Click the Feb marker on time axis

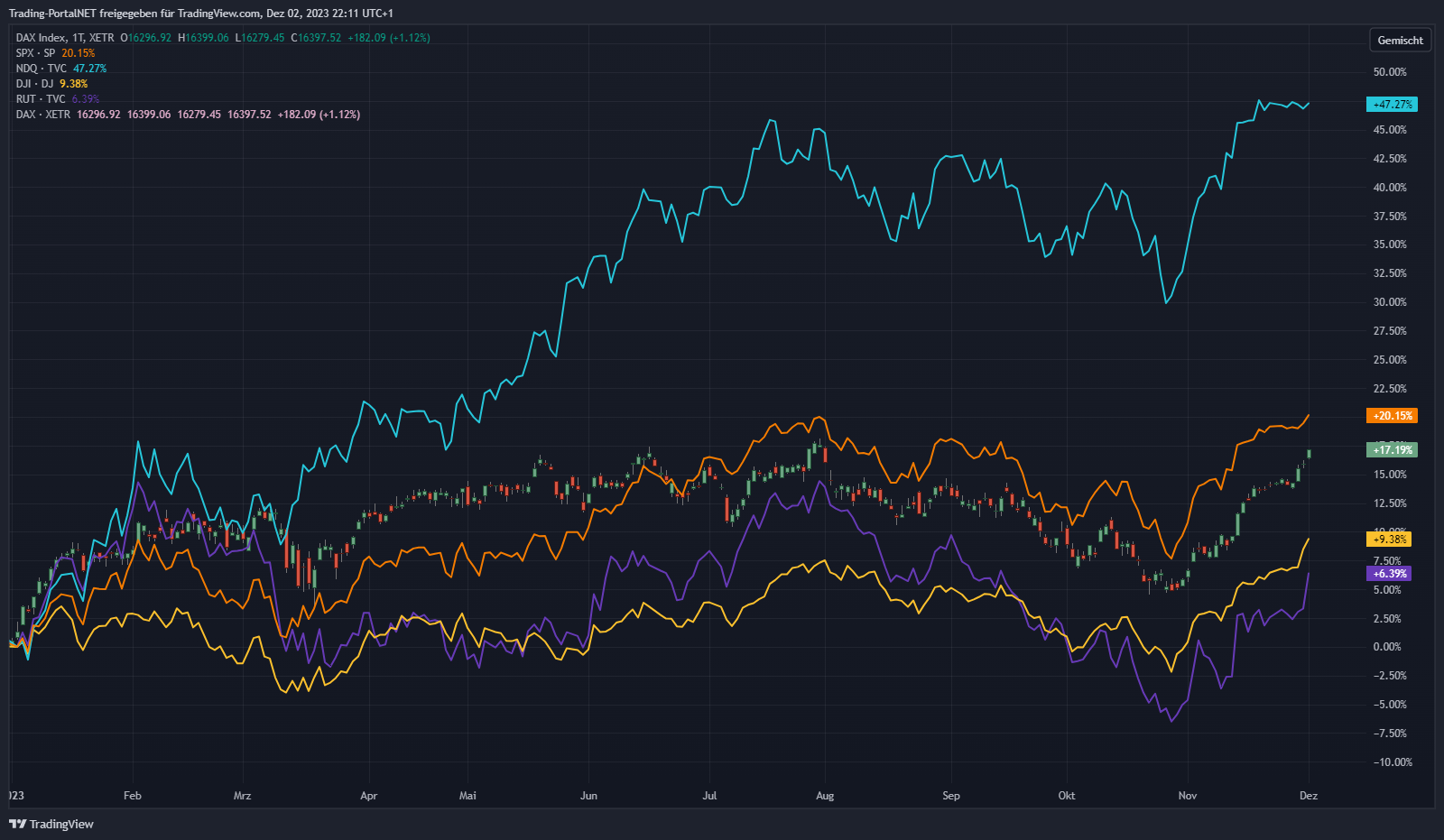pos(133,796)
